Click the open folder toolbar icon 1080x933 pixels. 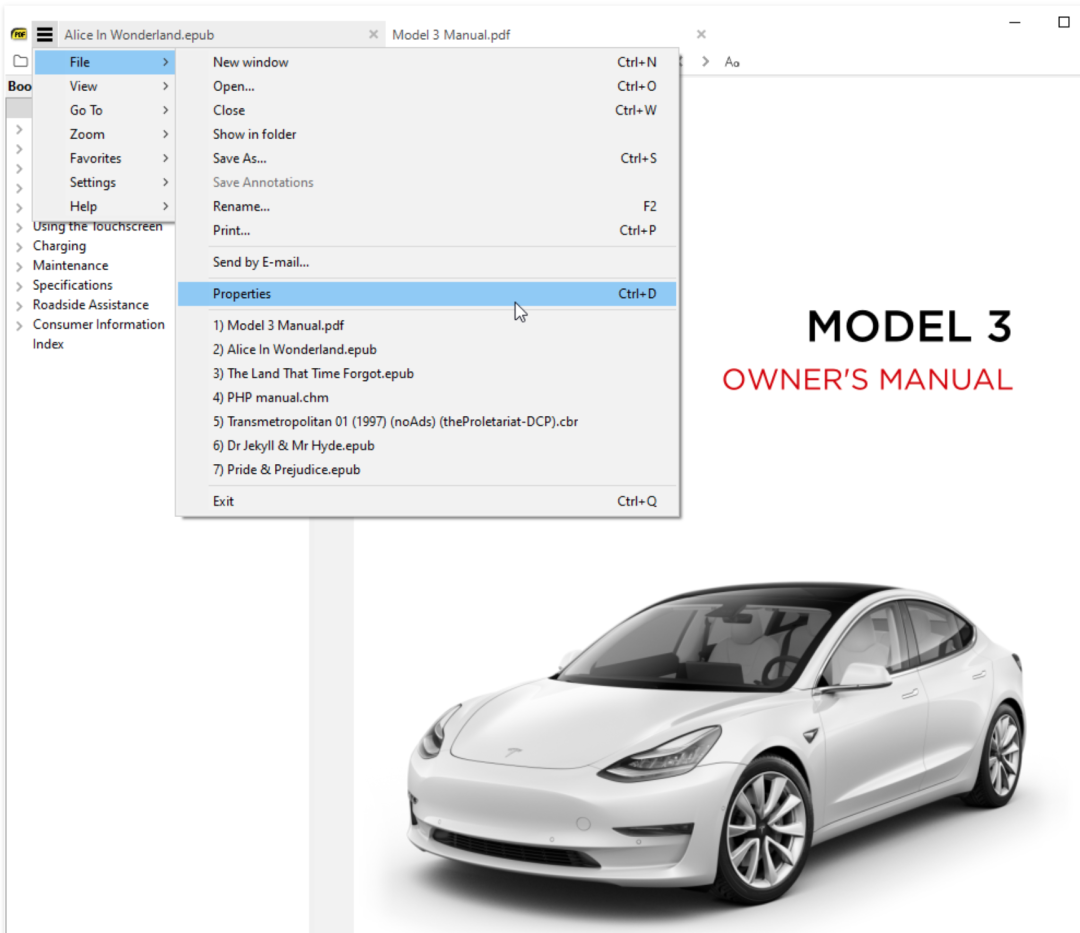21,61
